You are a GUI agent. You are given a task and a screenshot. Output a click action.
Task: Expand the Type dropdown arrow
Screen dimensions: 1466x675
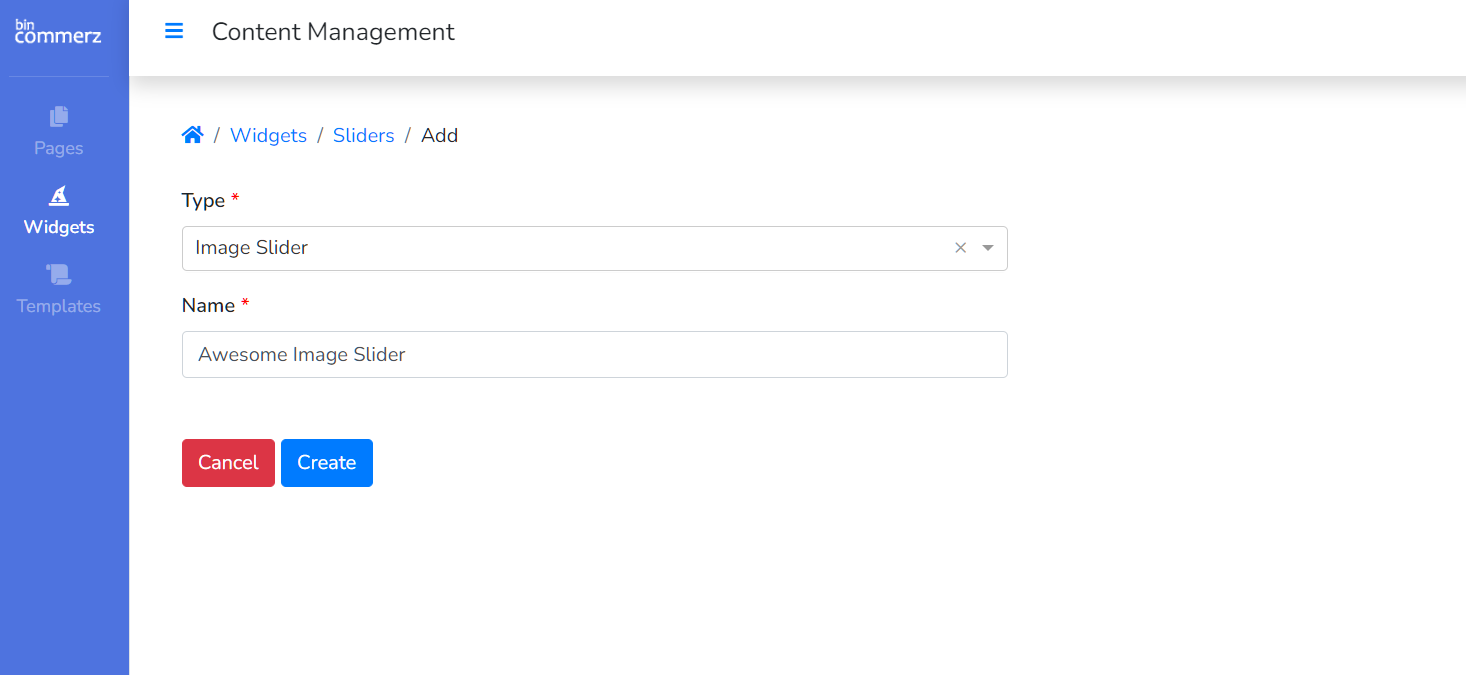988,248
